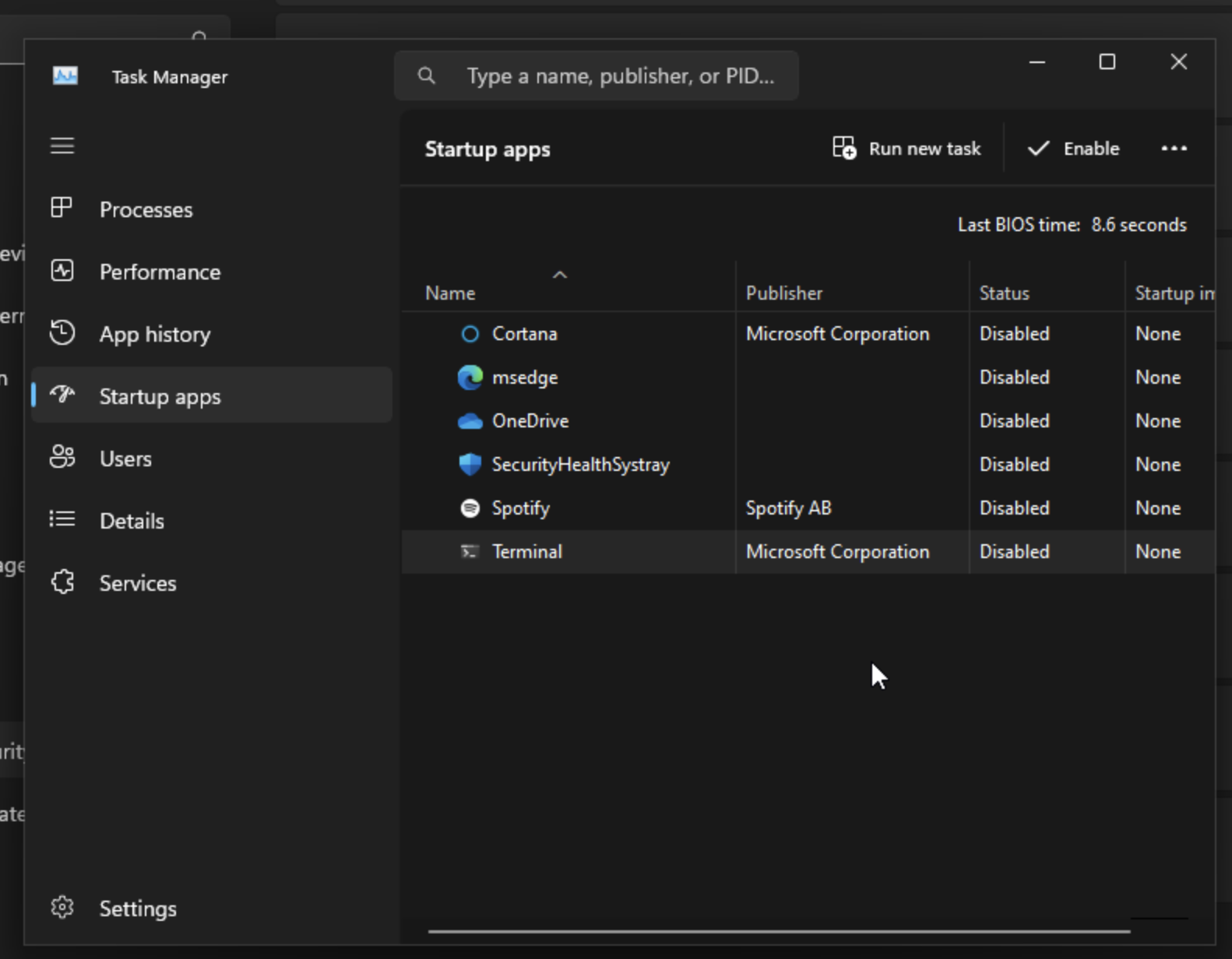Select the msedge row name

[x=525, y=378]
